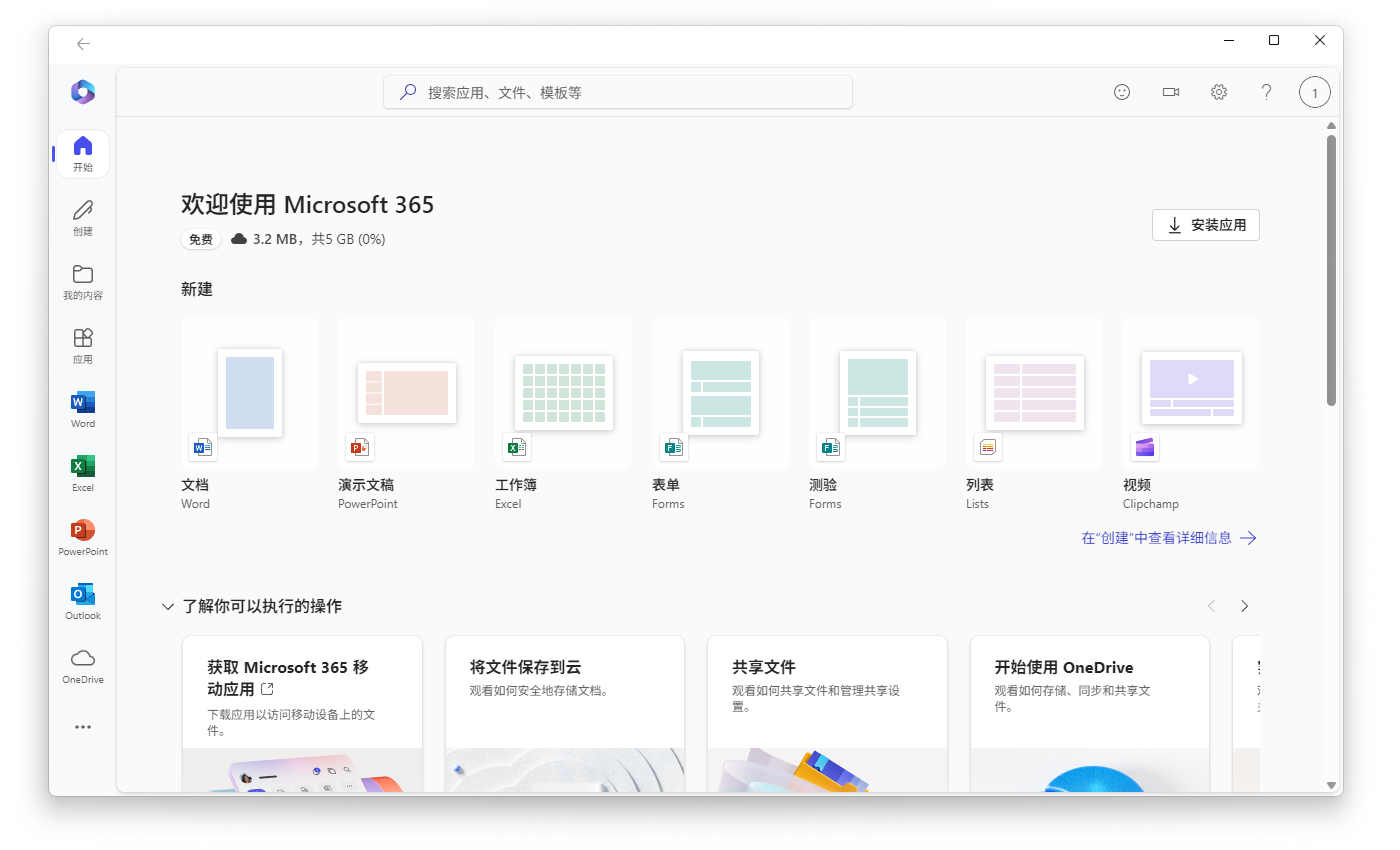This screenshot has width=1400, height=850.
Task: Advance the carousel with the right arrow
Action: pyautogui.click(x=1244, y=606)
